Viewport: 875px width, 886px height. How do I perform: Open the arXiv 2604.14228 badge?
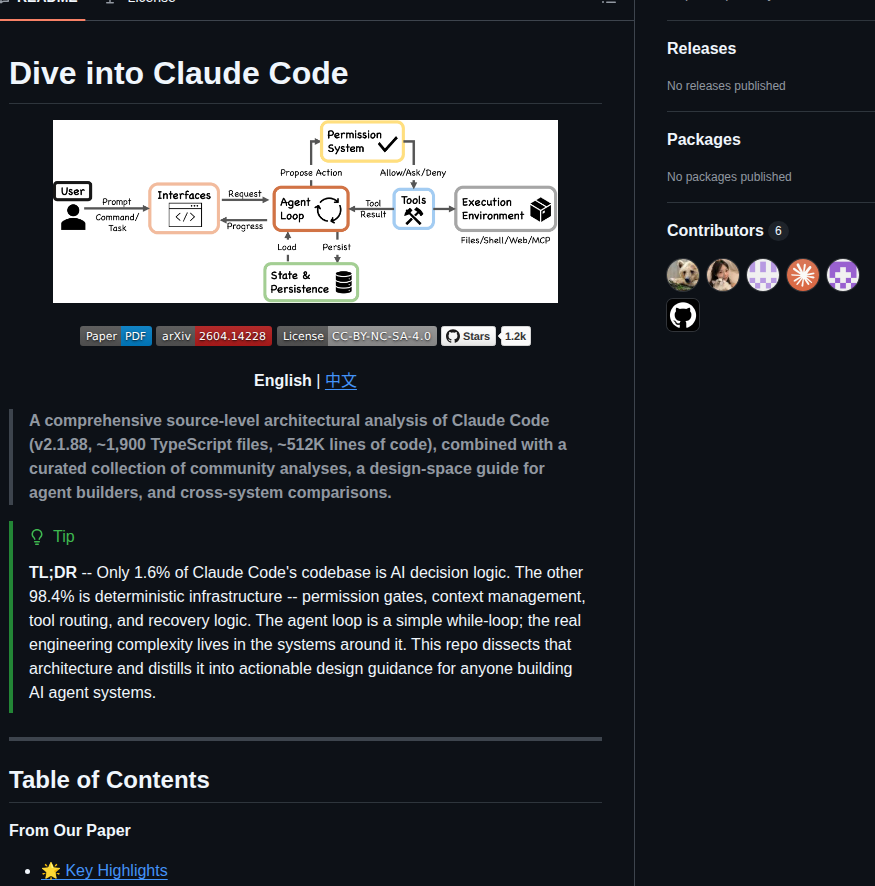click(x=214, y=336)
